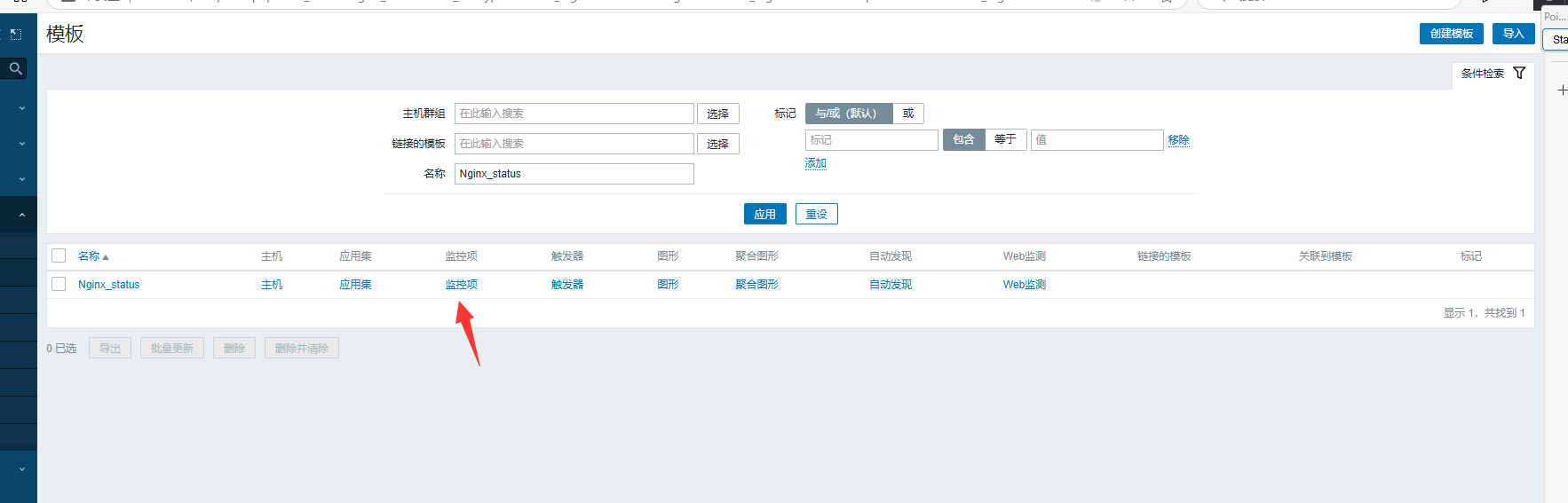Open 主机 link in Nginx_status row
The width and height of the screenshot is (1568, 503).
(272, 285)
